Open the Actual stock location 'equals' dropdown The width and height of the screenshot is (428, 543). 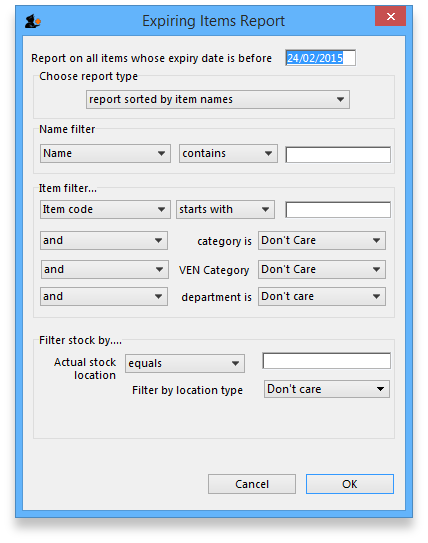click(x=185, y=364)
